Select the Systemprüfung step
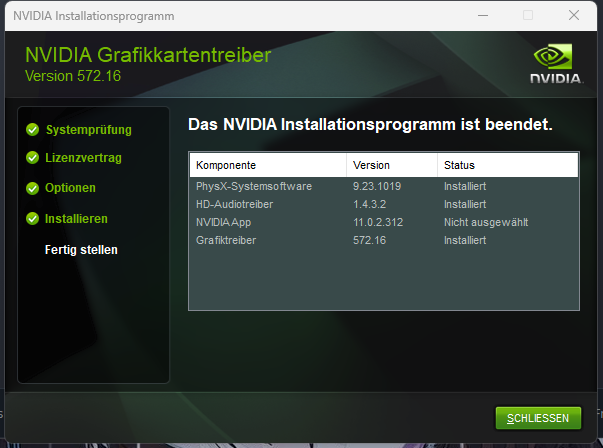The width and height of the screenshot is (603, 448). [x=89, y=130]
